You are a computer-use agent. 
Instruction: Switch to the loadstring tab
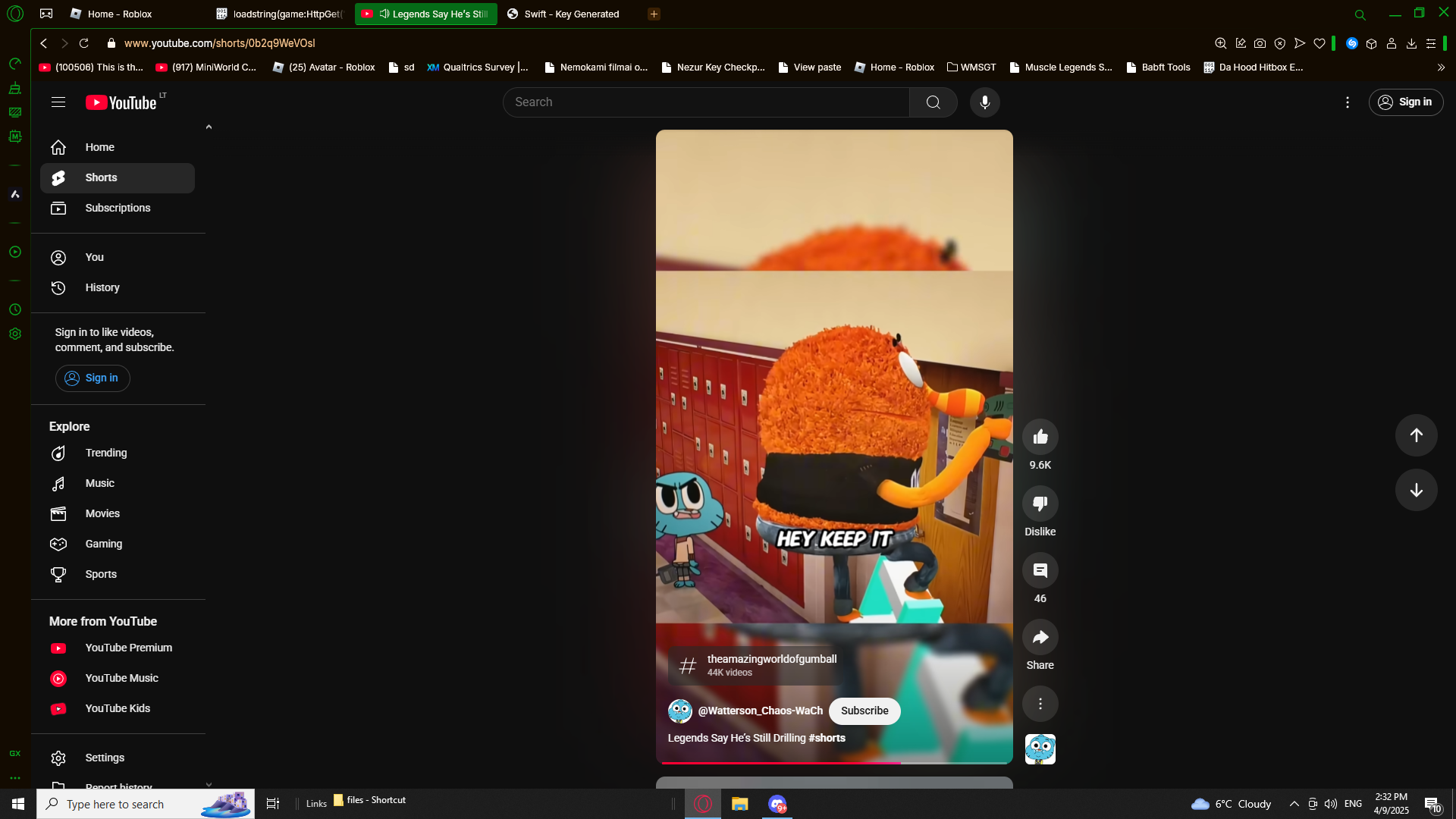click(279, 14)
